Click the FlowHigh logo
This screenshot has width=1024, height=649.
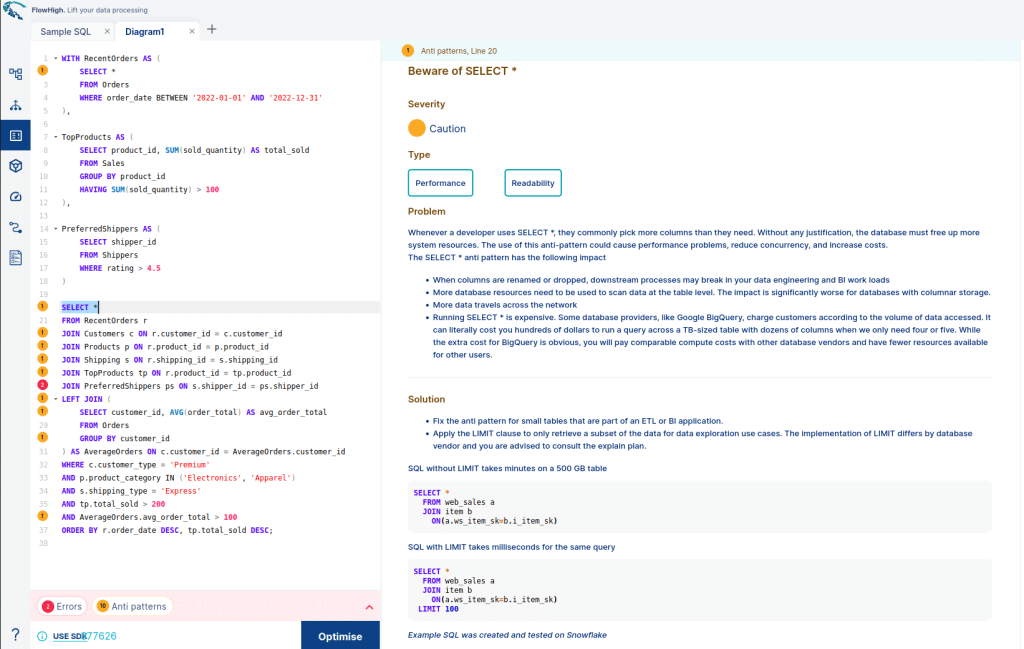click(14, 10)
